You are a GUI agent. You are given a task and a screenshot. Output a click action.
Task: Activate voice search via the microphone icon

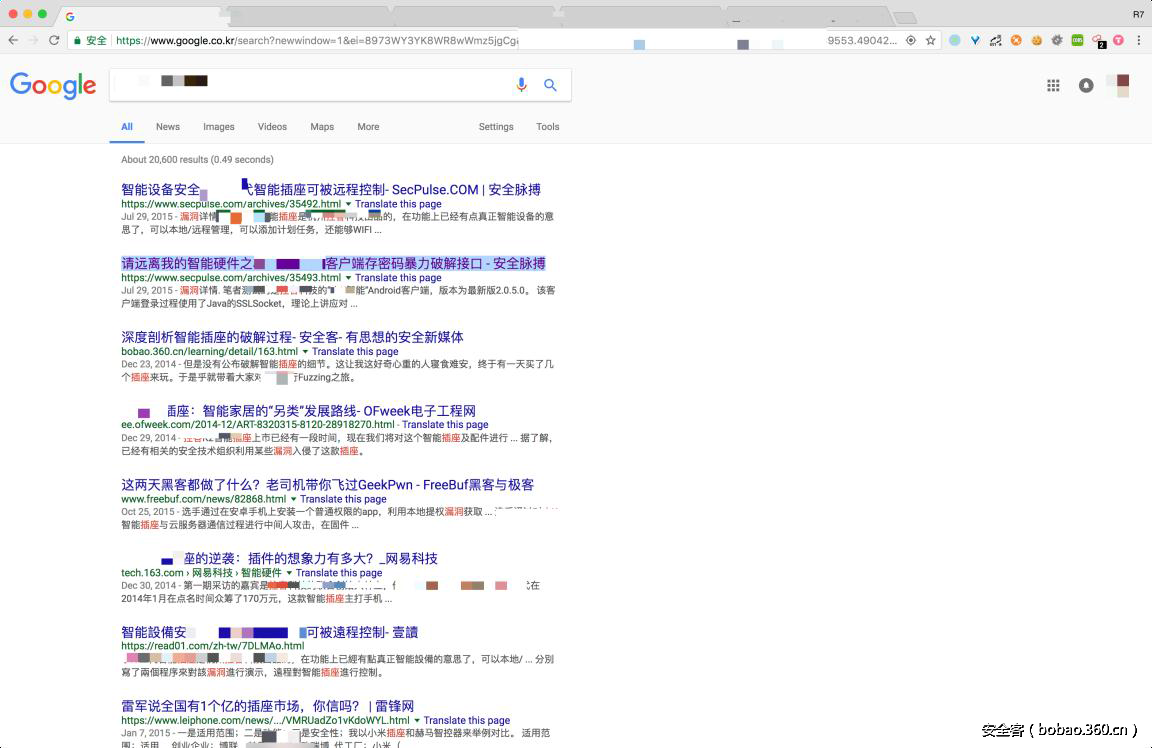tap(521, 84)
